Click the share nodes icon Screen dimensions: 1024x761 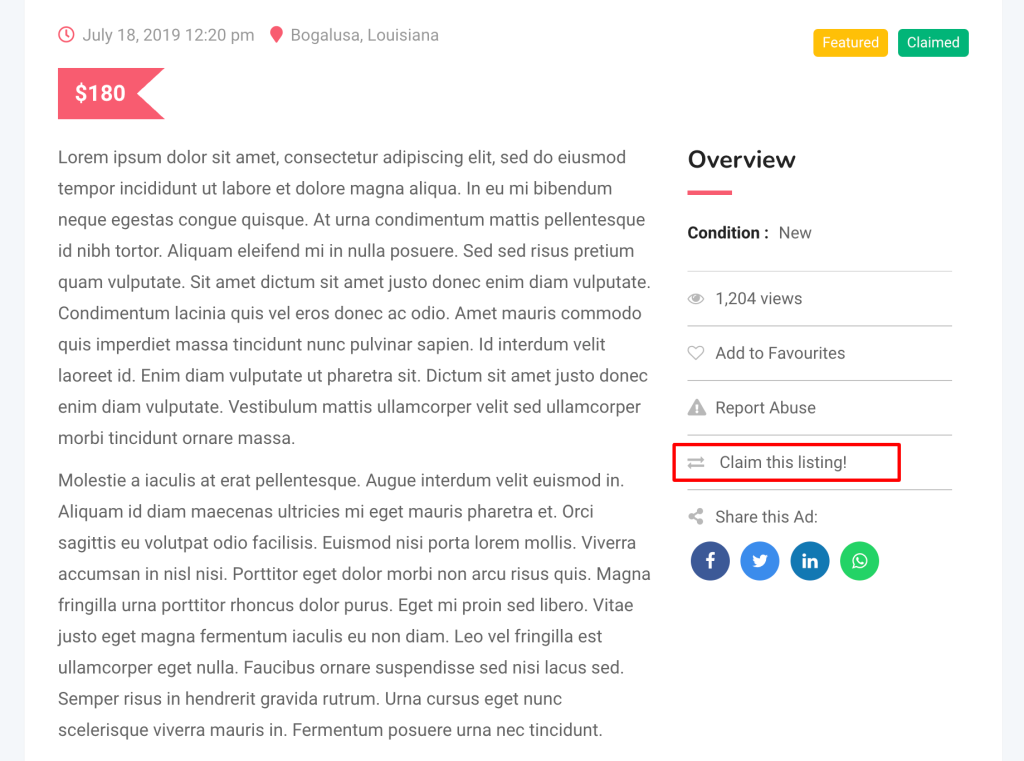pyautogui.click(x=696, y=517)
